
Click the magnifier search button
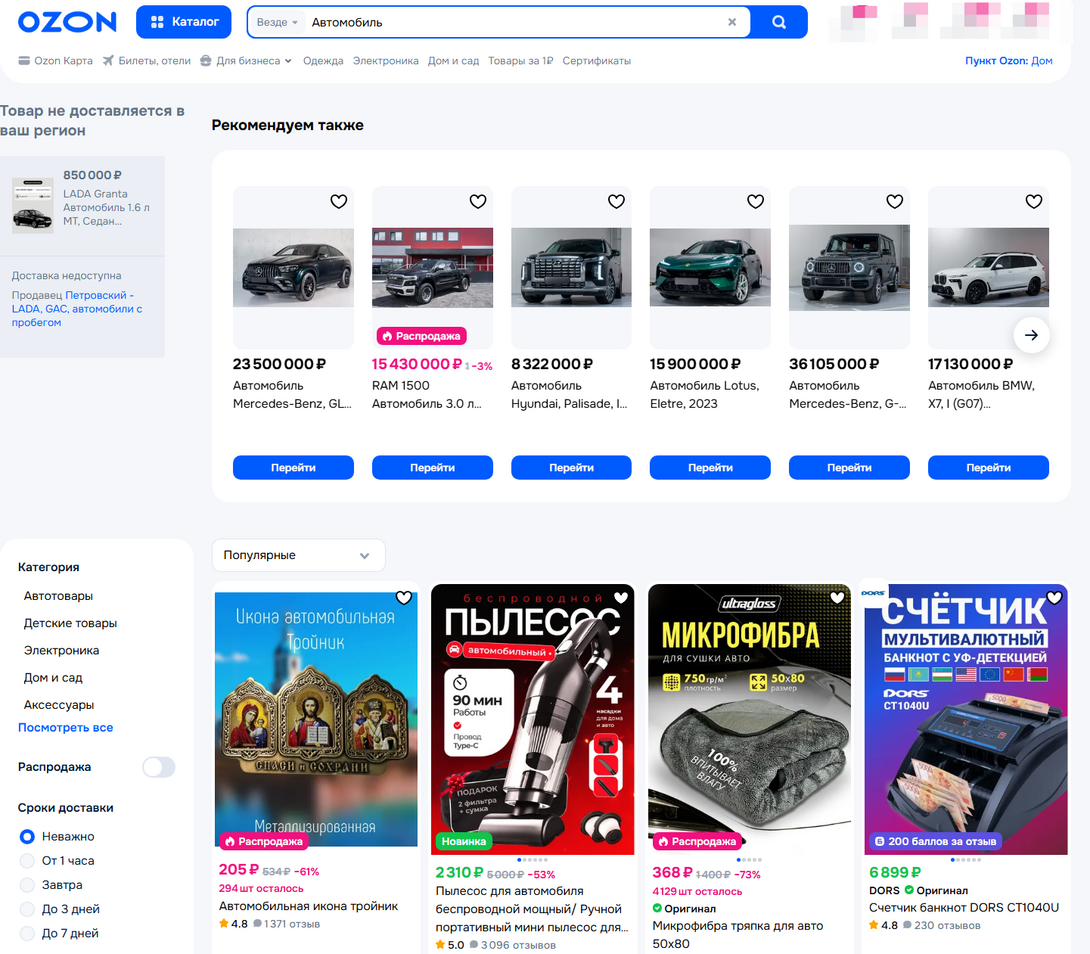(x=779, y=22)
